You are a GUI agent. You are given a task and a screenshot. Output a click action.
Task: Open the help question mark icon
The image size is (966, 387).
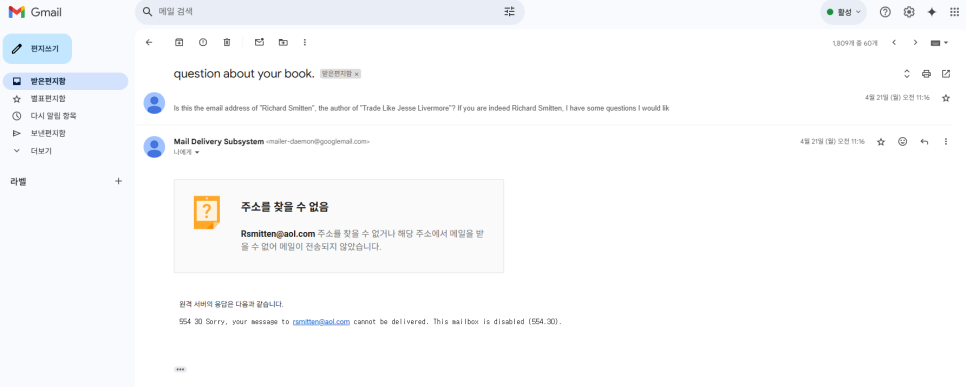click(x=885, y=12)
